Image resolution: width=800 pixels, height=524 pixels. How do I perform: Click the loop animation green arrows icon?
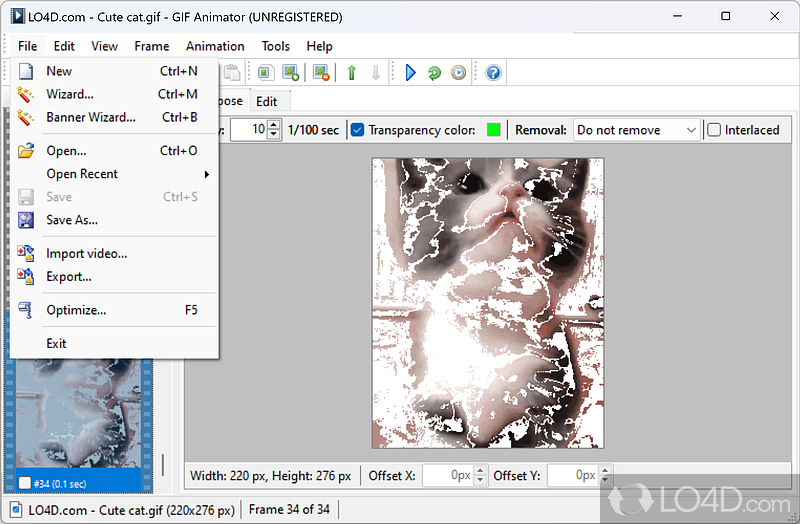pos(434,72)
